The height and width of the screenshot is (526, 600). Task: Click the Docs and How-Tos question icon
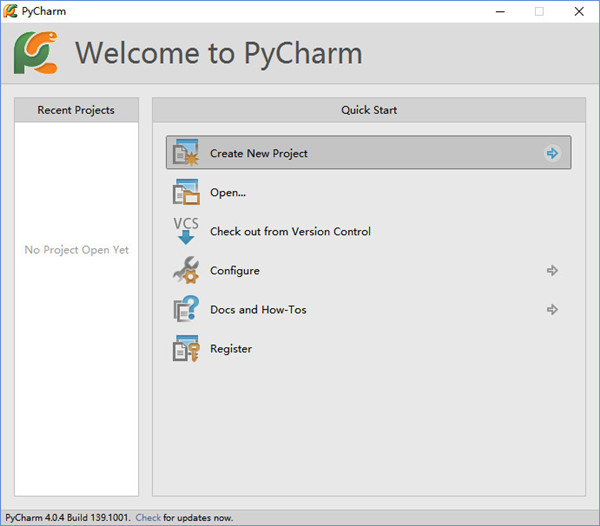(x=186, y=309)
